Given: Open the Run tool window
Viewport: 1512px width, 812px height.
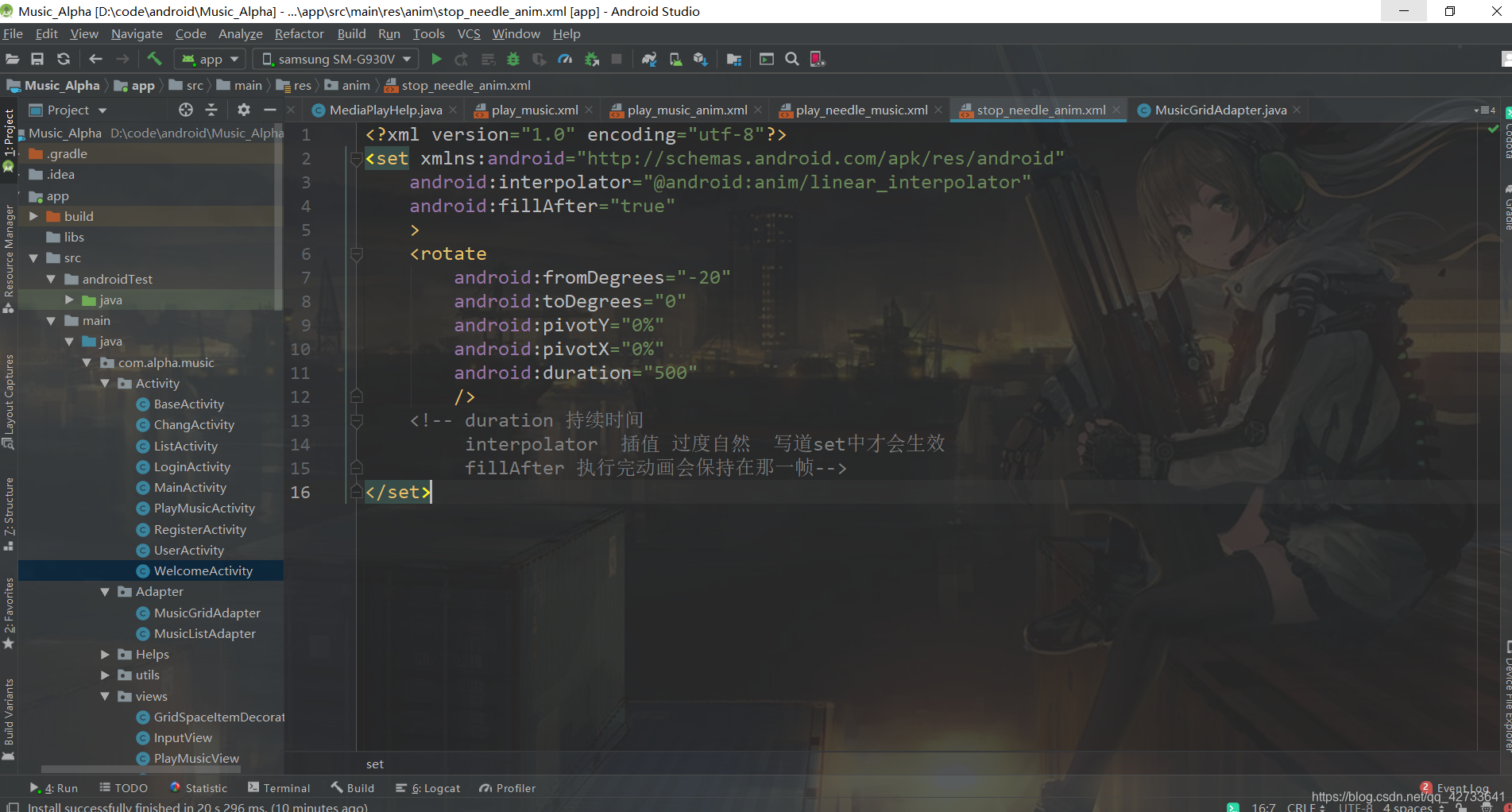Looking at the screenshot, I should click(54, 788).
